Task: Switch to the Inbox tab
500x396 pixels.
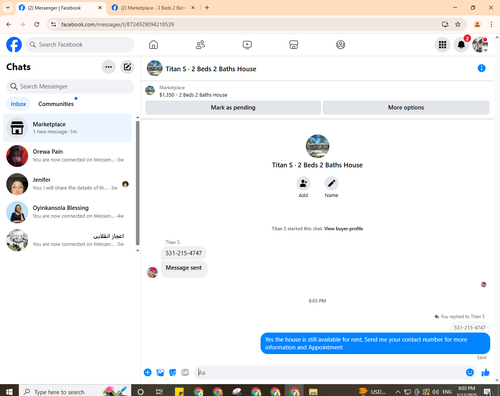Action: pos(18,104)
